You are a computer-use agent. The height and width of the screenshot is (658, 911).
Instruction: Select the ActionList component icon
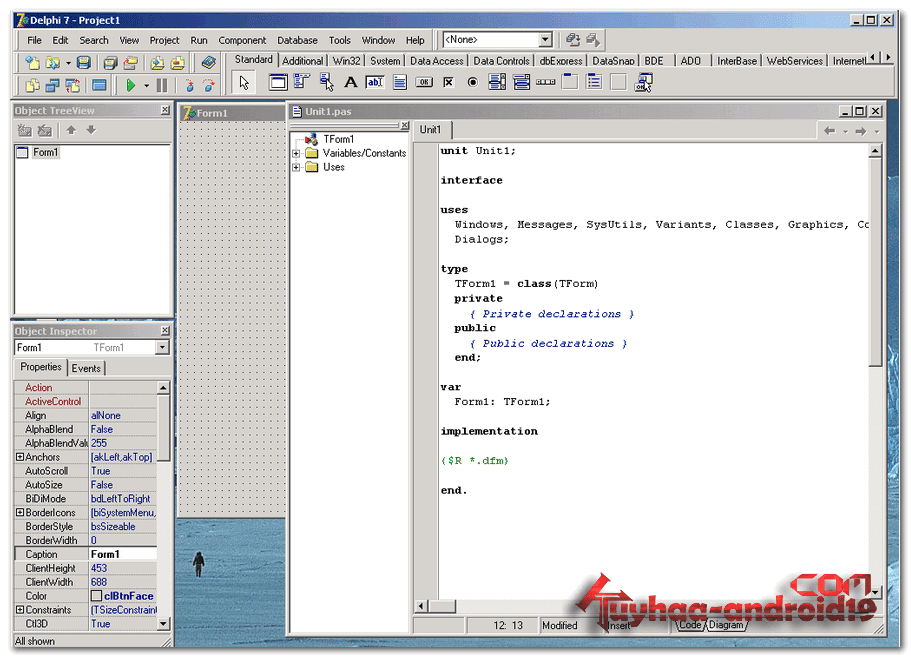pyautogui.click(x=644, y=82)
